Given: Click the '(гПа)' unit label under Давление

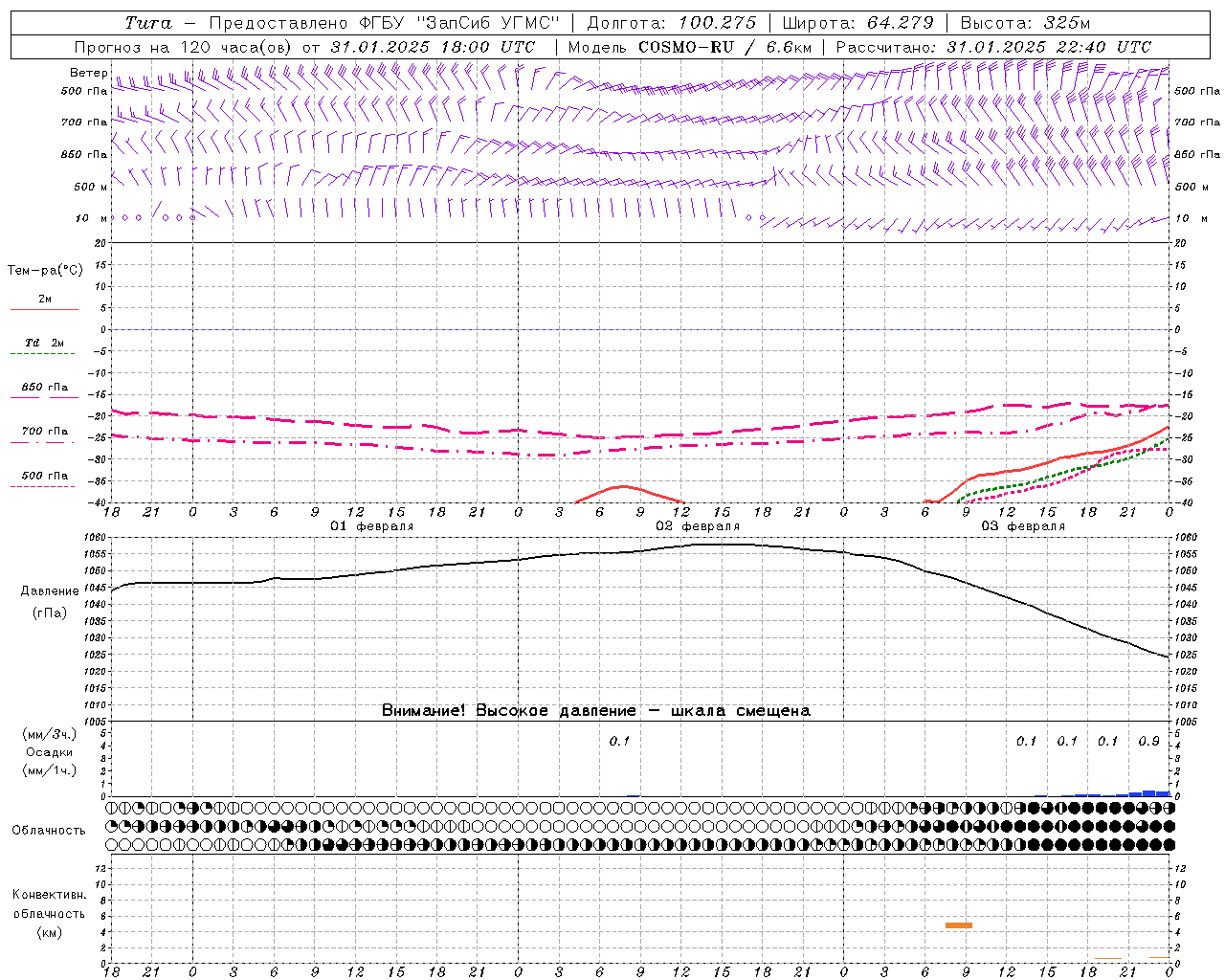Looking at the screenshot, I should (x=50, y=612).
